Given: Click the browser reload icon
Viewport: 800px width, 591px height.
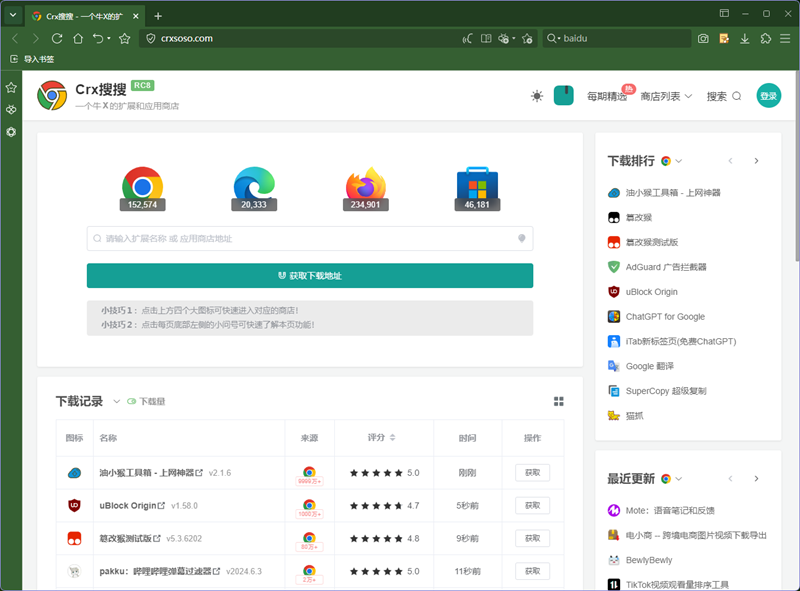Looking at the screenshot, I should pos(57,38).
